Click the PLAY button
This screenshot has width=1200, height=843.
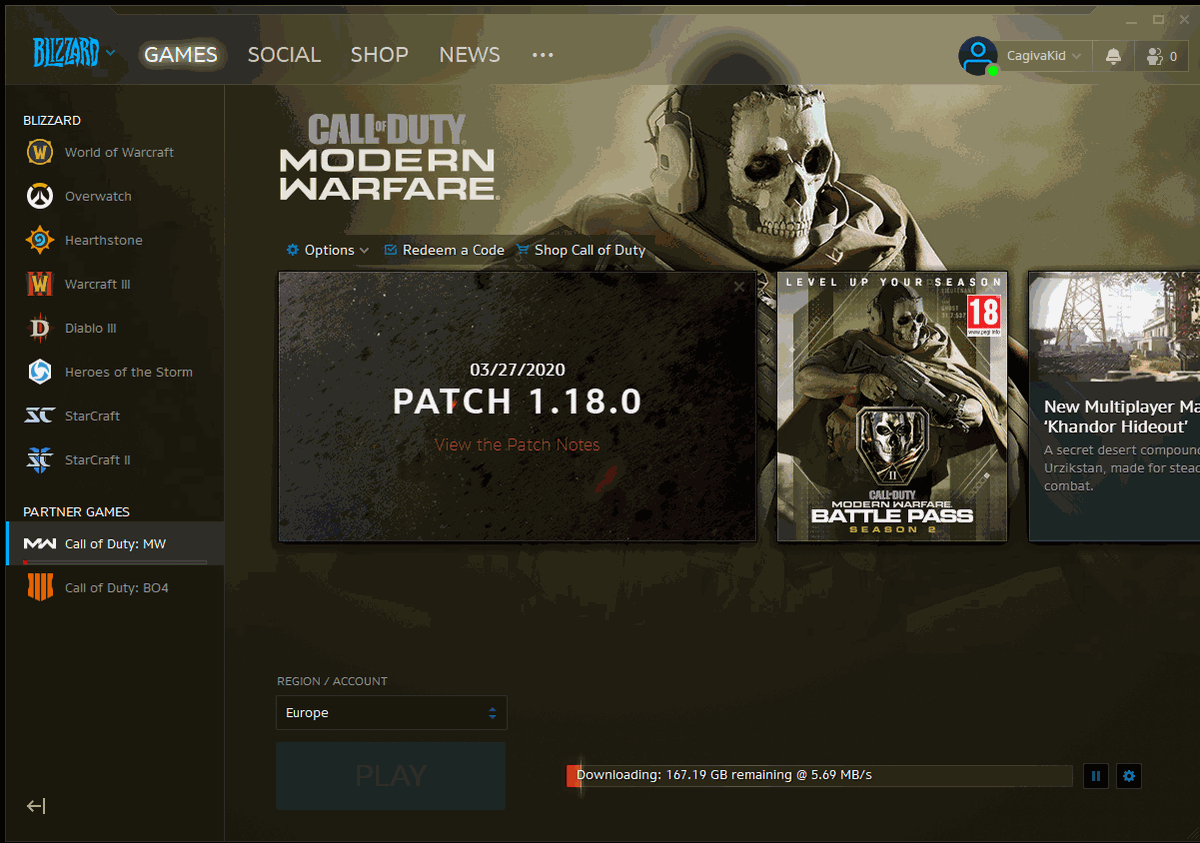(x=391, y=776)
